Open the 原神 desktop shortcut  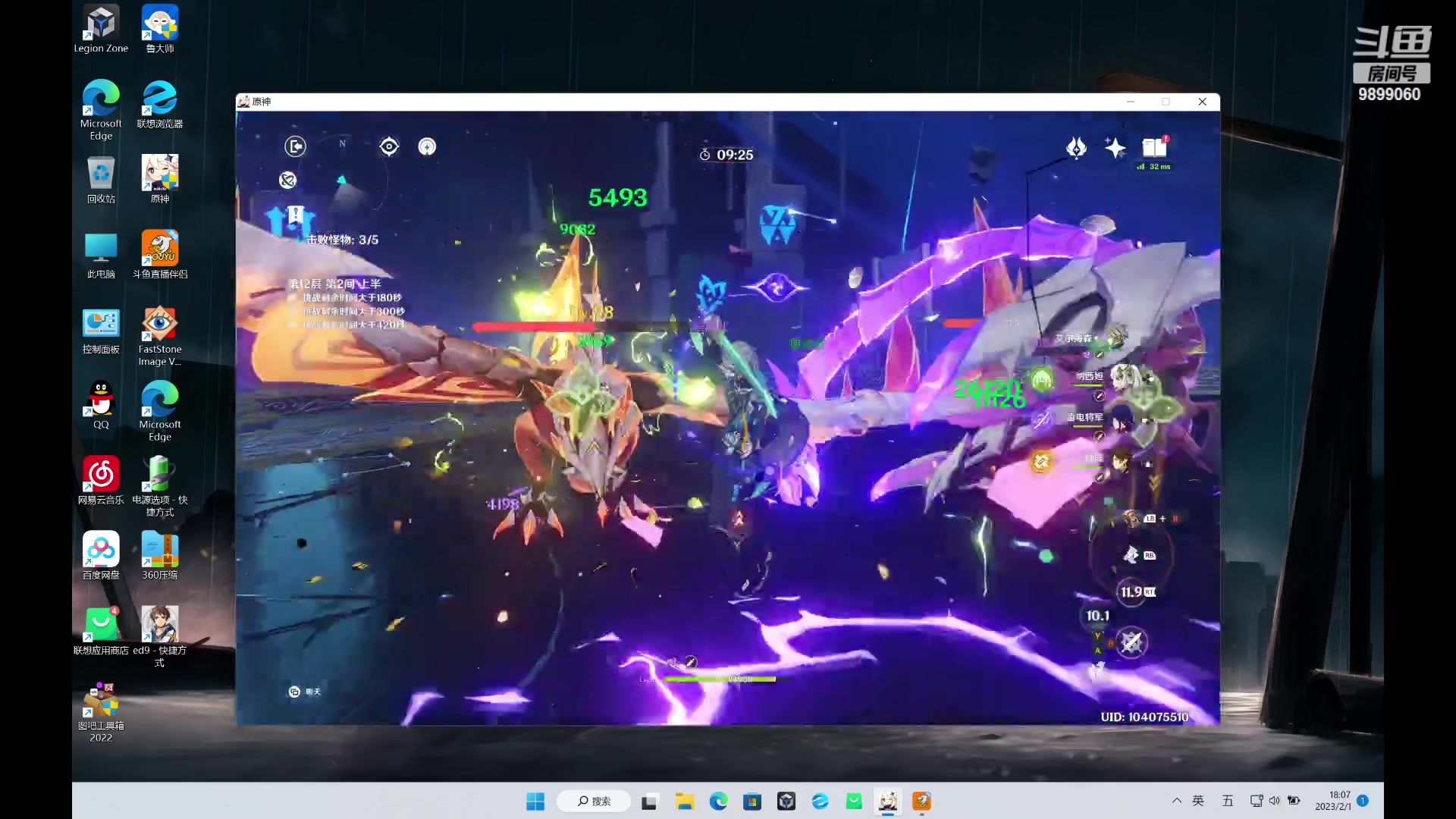point(160,180)
